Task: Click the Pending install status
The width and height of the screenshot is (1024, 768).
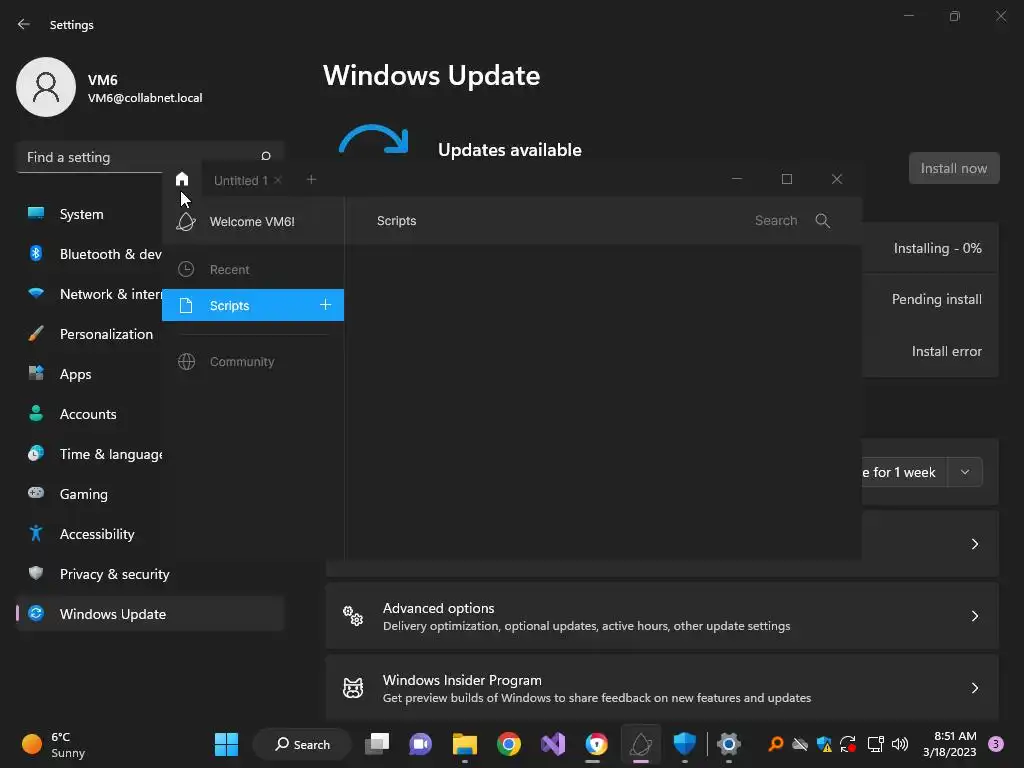Action: 936,299
